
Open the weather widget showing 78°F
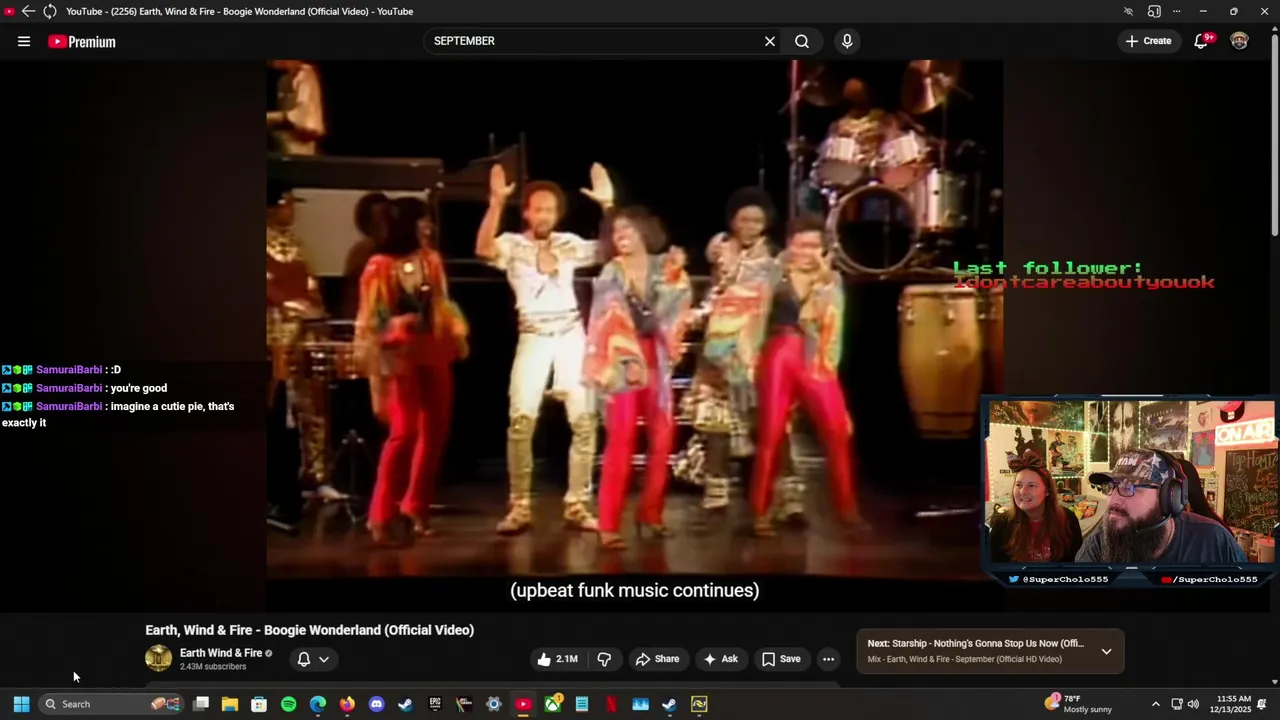(x=1078, y=704)
